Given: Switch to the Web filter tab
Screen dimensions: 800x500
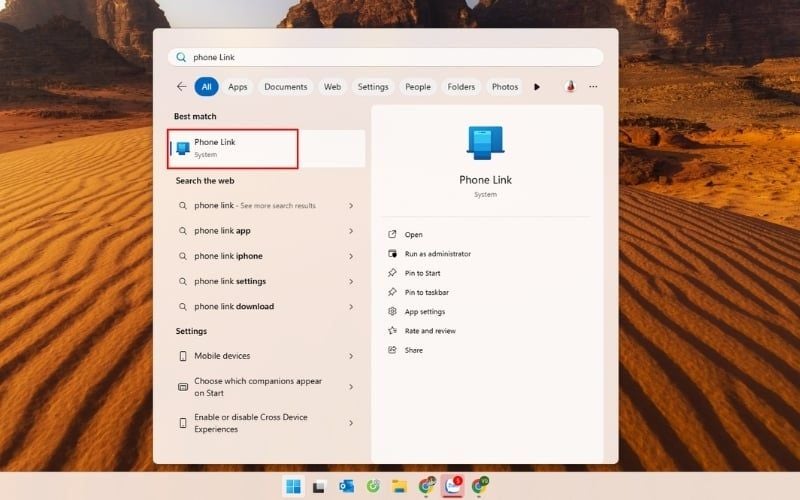Looking at the screenshot, I should click(332, 87).
